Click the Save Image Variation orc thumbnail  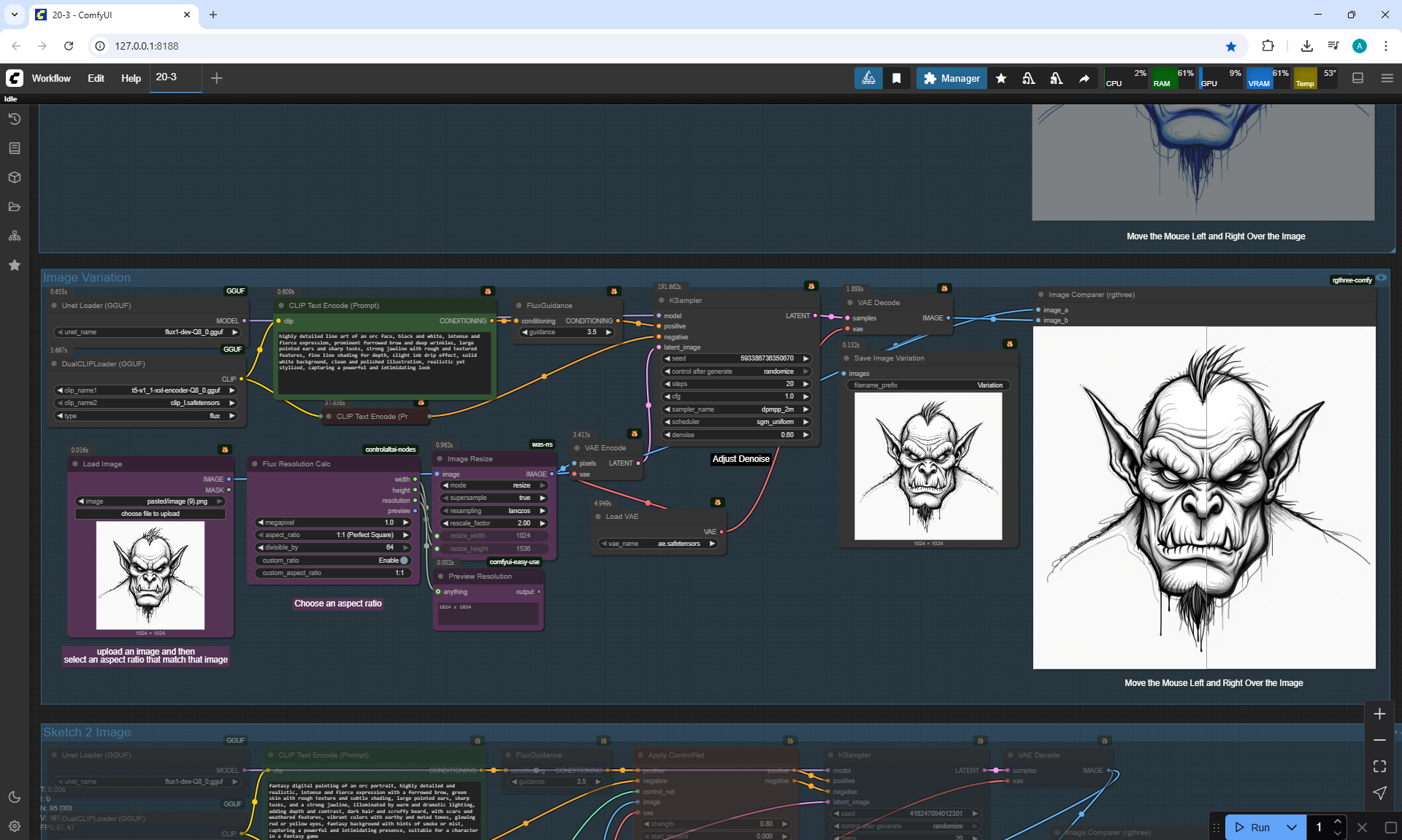tap(928, 466)
